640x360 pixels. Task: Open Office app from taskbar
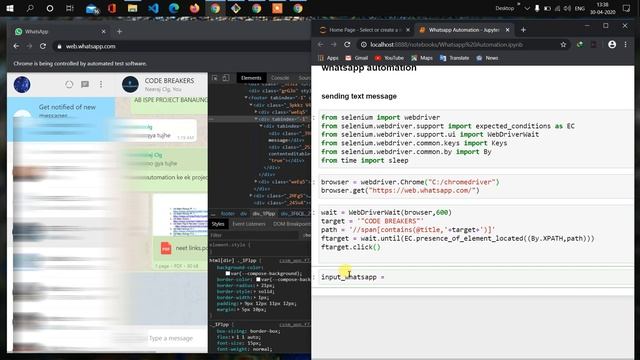pyautogui.click(x=111, y=8)
